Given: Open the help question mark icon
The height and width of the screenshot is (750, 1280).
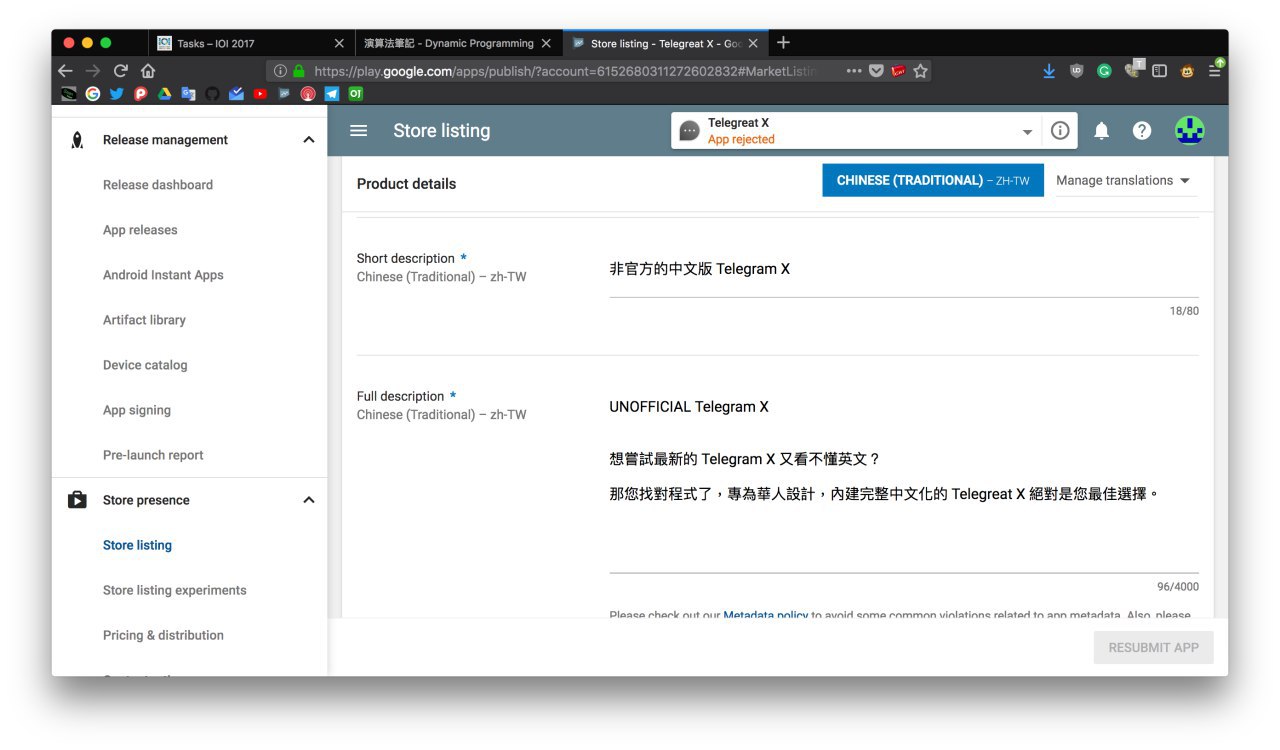Looking at the screenshot, I should point(1142,131).
